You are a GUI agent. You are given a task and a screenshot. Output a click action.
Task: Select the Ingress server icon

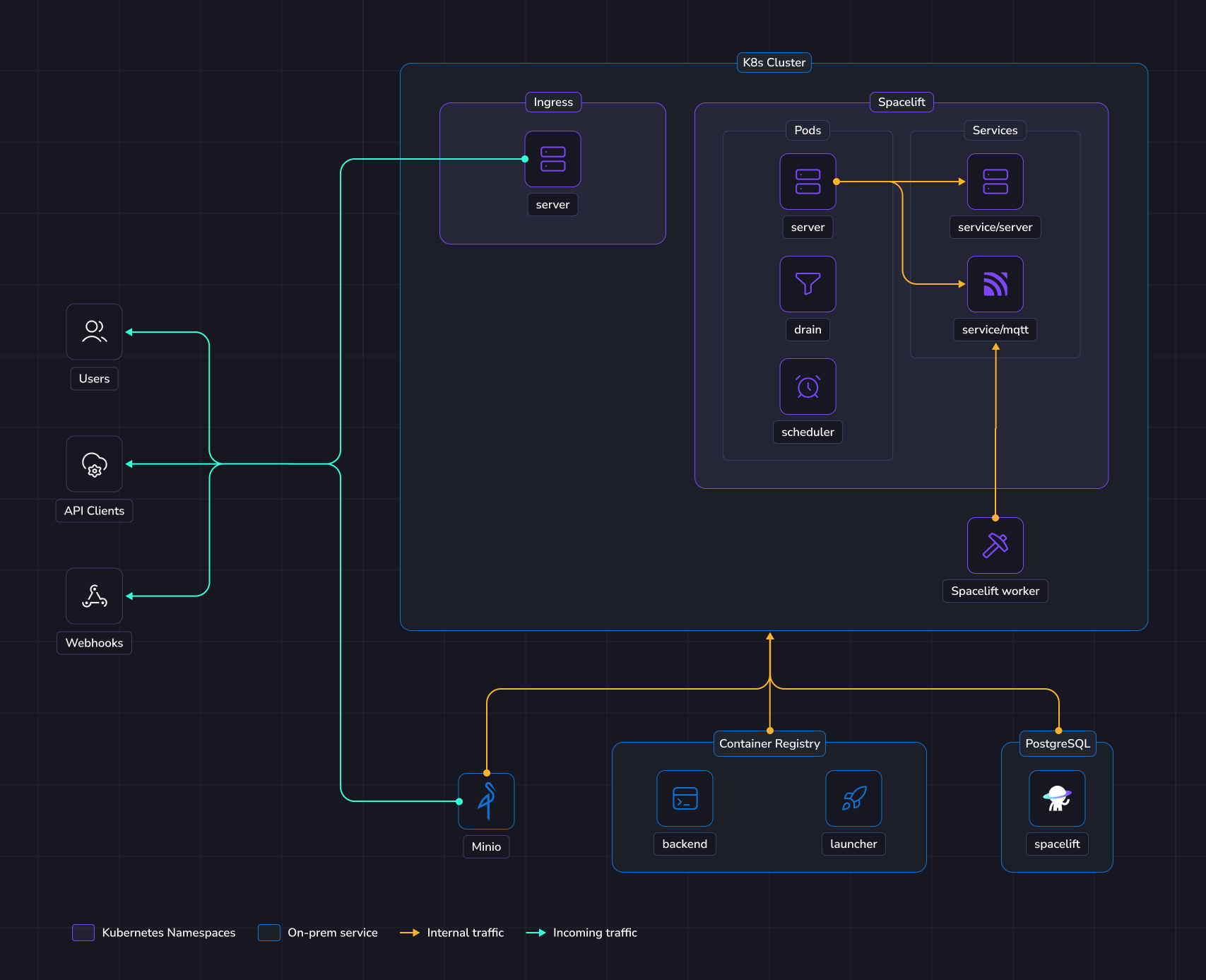[552, 159]
